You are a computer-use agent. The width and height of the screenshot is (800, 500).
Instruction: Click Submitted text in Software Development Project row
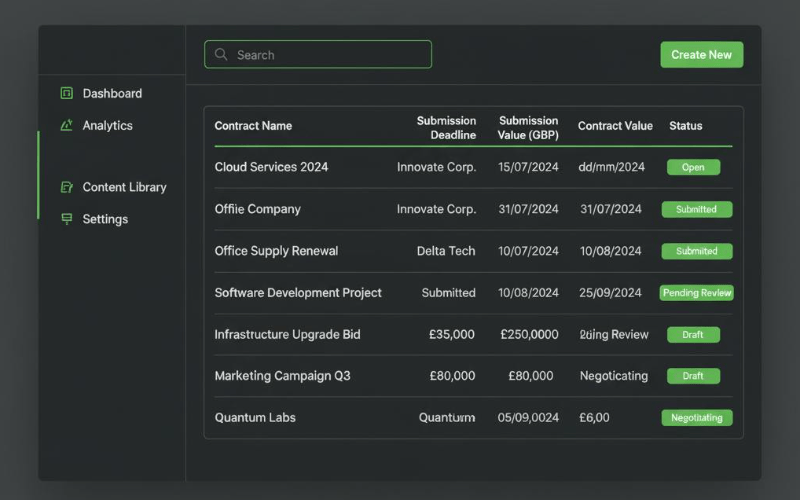tap(448, 293)
